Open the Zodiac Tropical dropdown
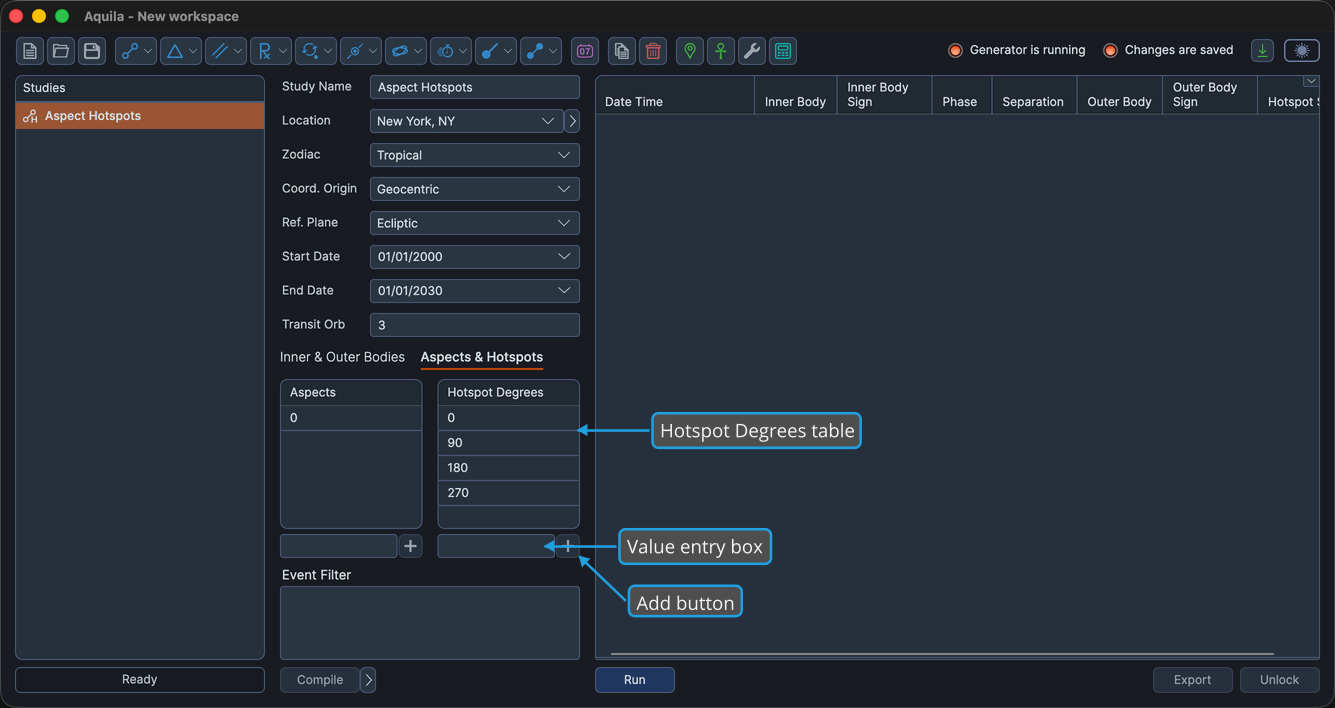This screenshot has height=708, width=1335. (x=474, y=155)
